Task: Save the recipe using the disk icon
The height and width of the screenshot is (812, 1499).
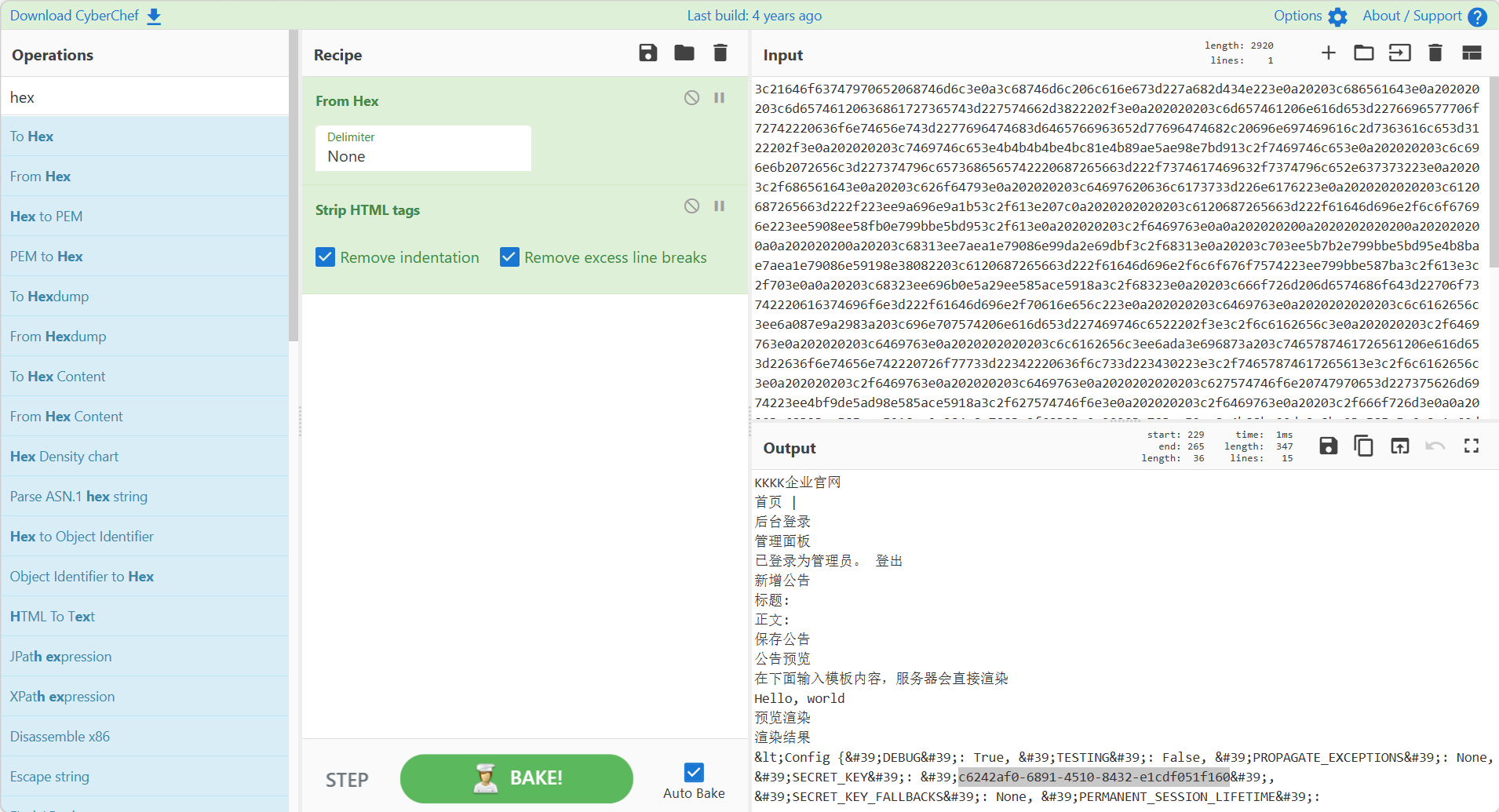Action: click(x=647, y=53)
